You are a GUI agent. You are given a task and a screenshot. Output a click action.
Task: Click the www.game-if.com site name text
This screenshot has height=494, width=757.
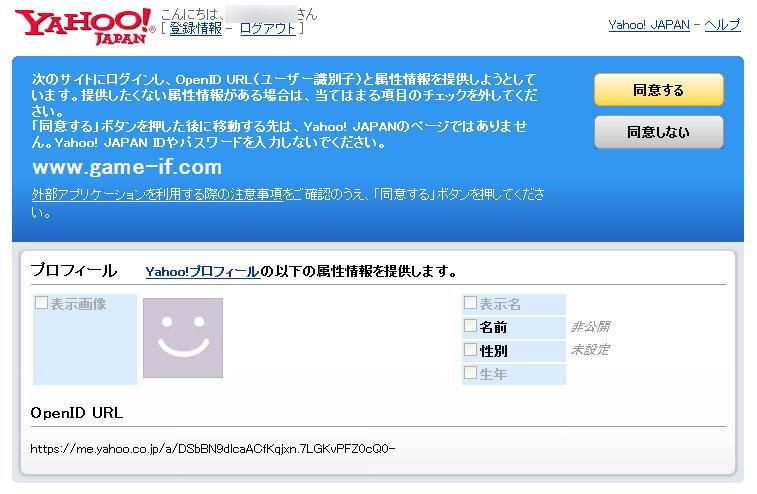pos(127,167)
